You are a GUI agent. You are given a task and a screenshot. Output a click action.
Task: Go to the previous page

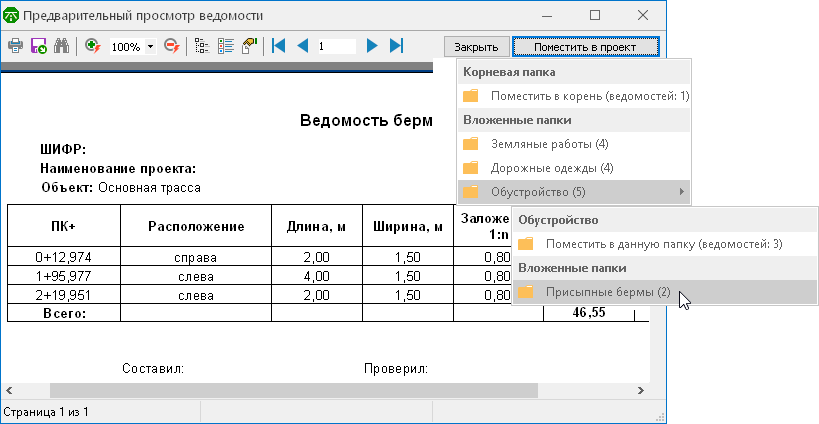pos(302,46)
